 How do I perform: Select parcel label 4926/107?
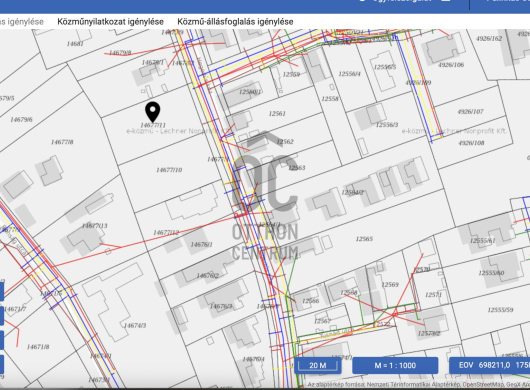[471, 112]
